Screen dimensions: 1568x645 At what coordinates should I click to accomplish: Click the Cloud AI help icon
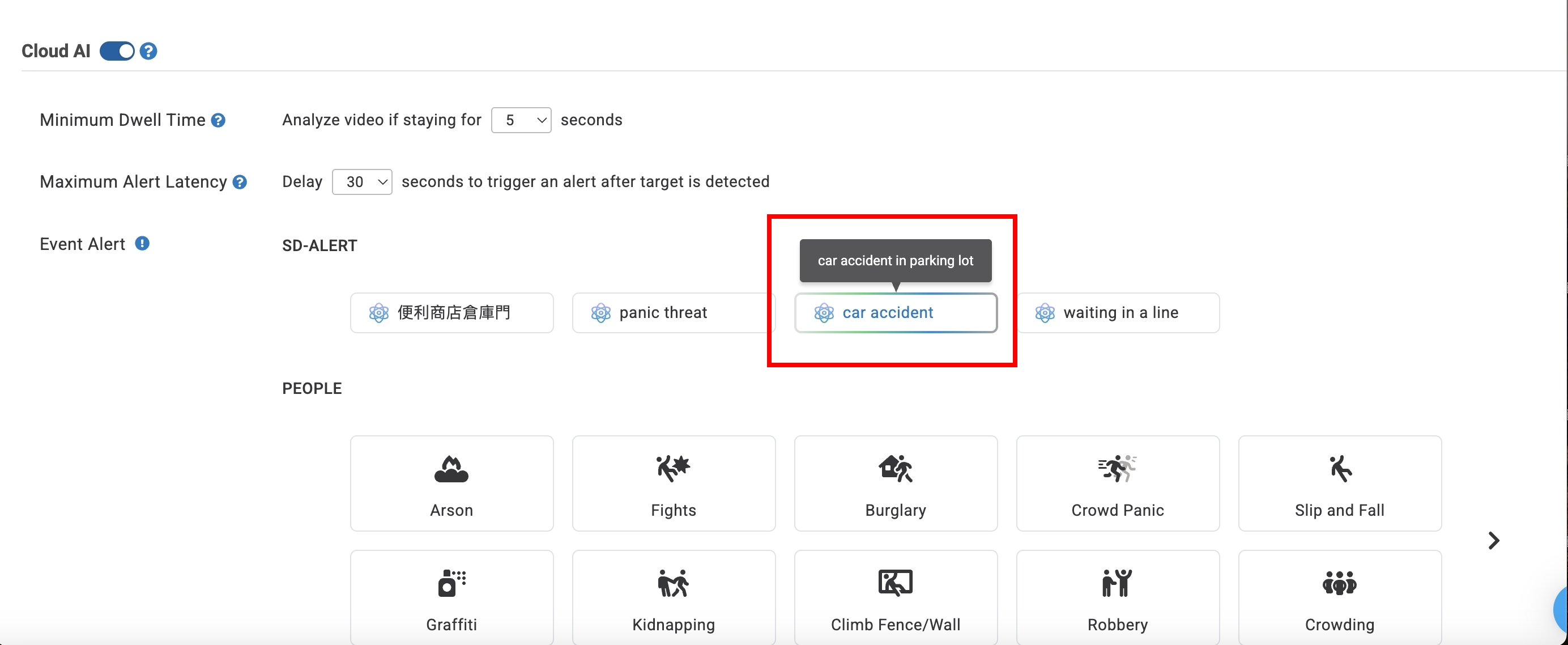pyautogui.click(x=148, y=51)
